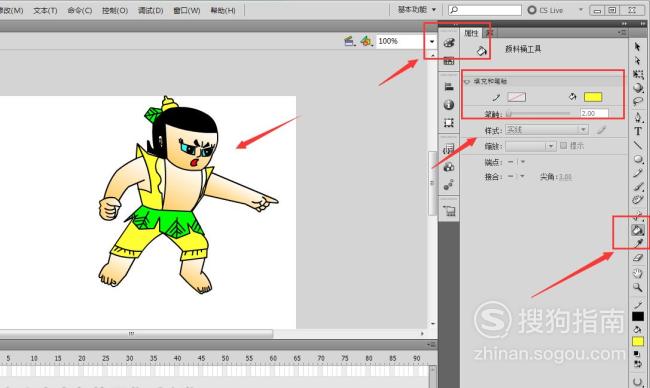Screen dimensions: 650x388
Task: Click the Edit Scene icon
Action: tap(350, 41)
